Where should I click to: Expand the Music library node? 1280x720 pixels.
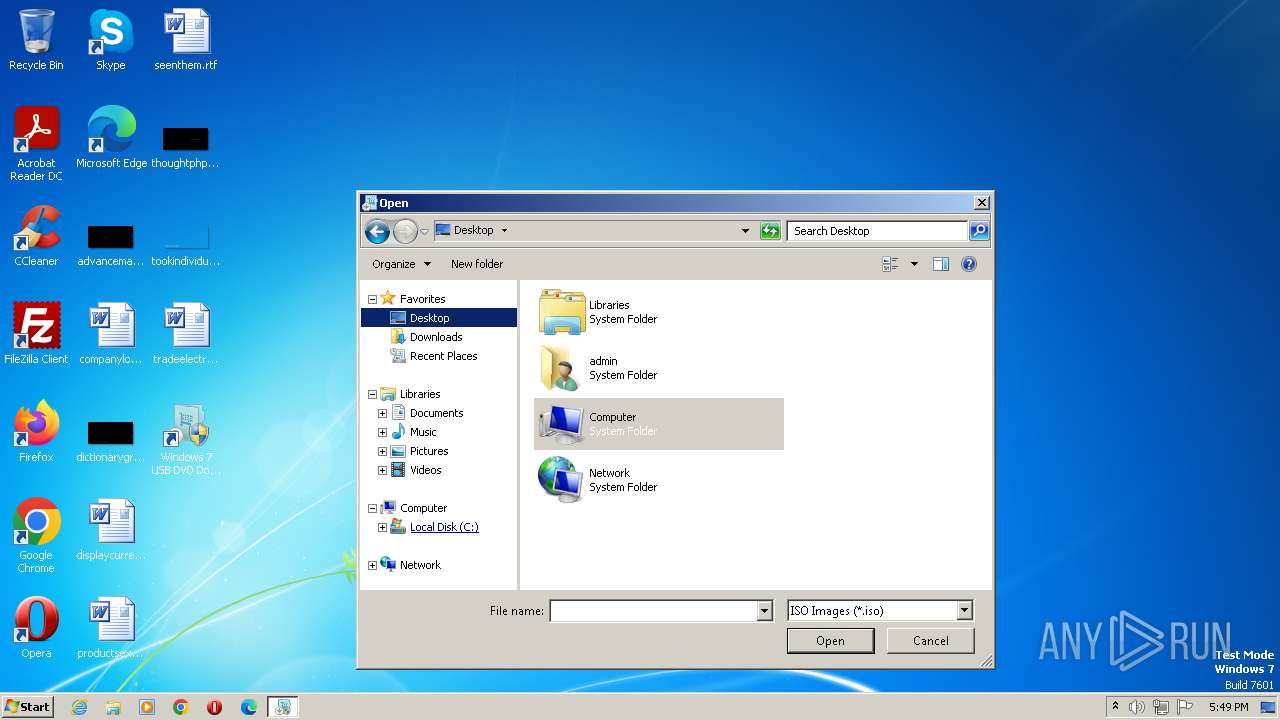point(382,432)
